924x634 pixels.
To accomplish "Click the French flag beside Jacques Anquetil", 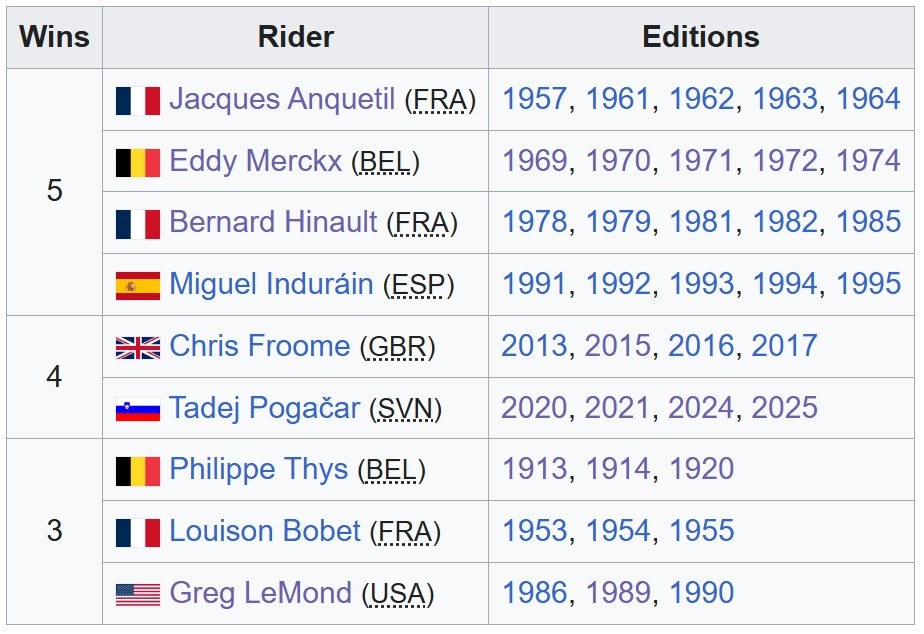I will (x=137, y=100).
